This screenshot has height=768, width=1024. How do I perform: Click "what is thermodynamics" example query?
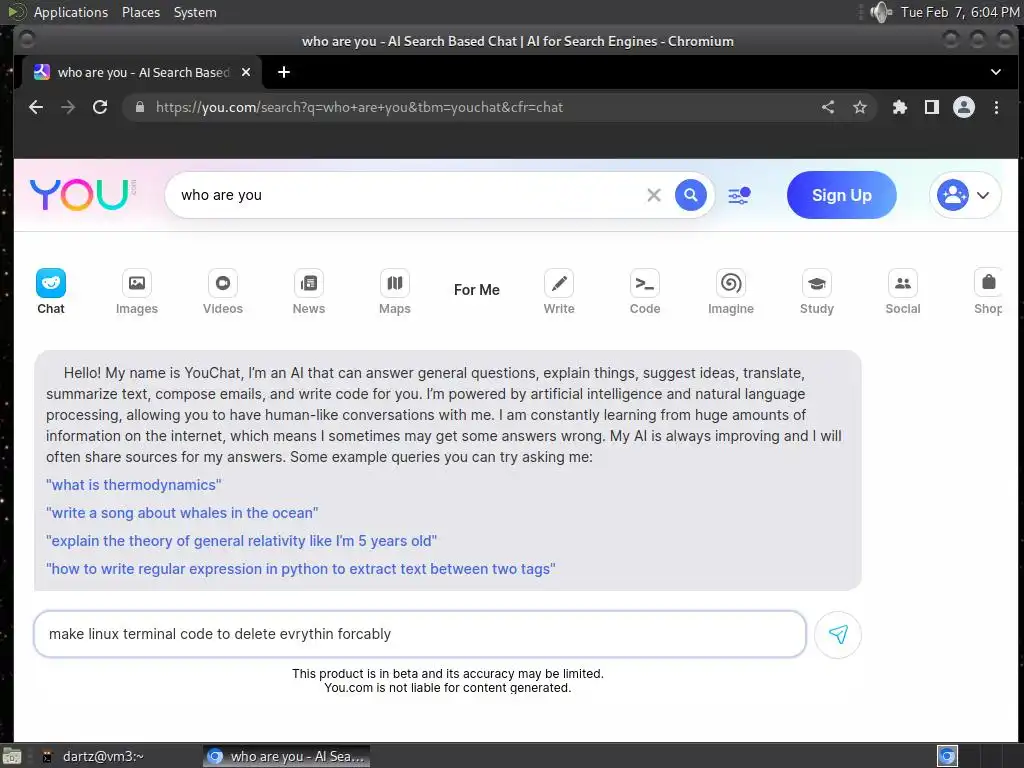click(x=134, y=485)
